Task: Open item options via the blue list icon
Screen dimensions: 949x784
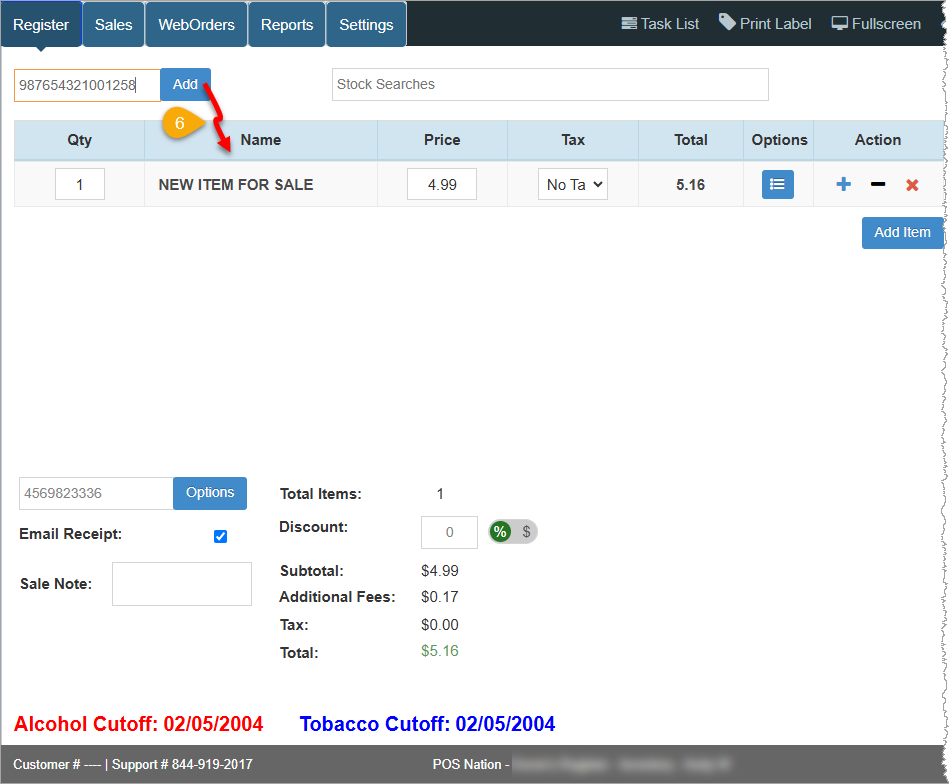Action: [777, 184]
